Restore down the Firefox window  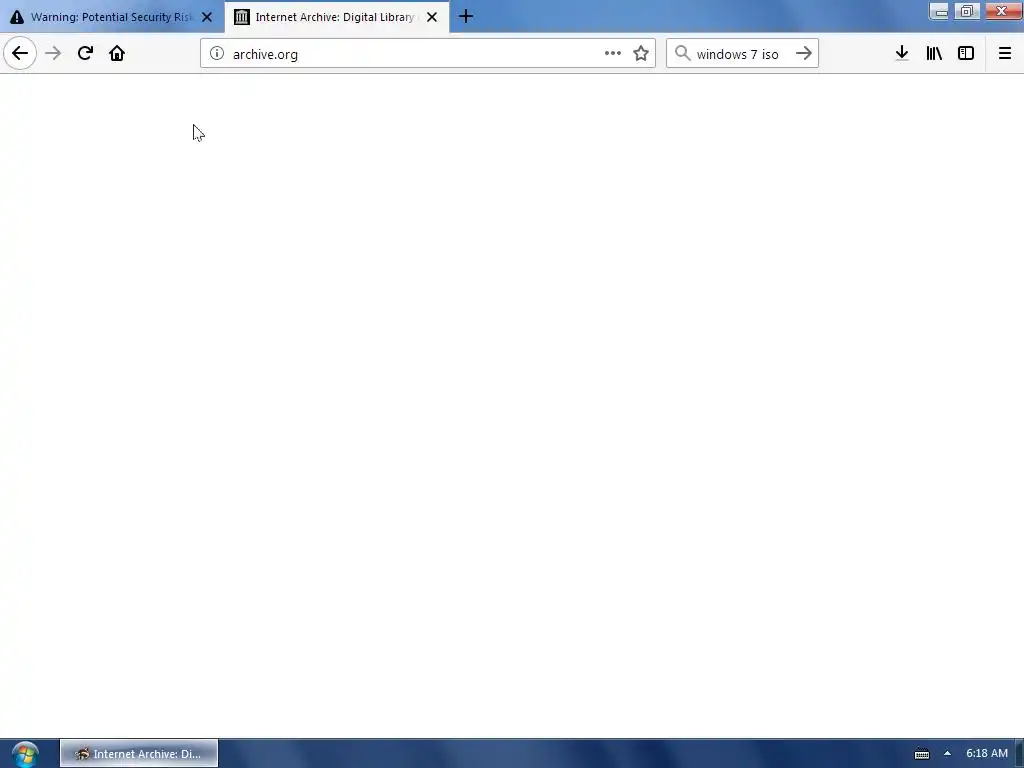[967, 11]
